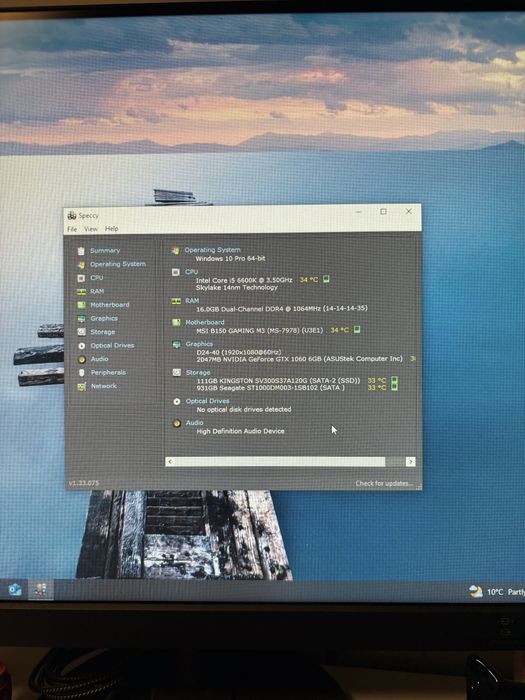
Task: Click the Audio heading link in summary
Action: coord(195,423)
